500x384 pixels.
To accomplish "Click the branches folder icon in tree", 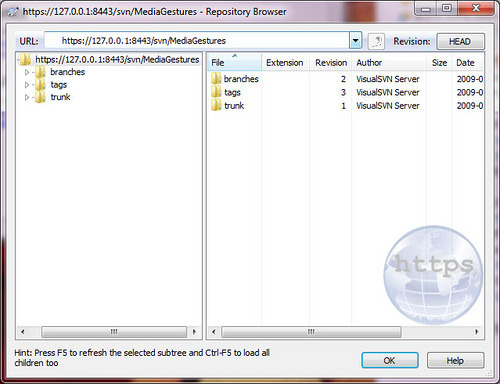I will 40,72.
